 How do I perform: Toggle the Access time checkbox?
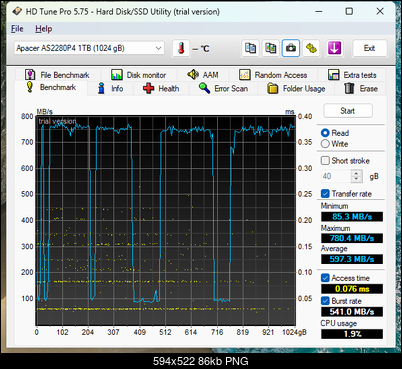tap(325, 278)
